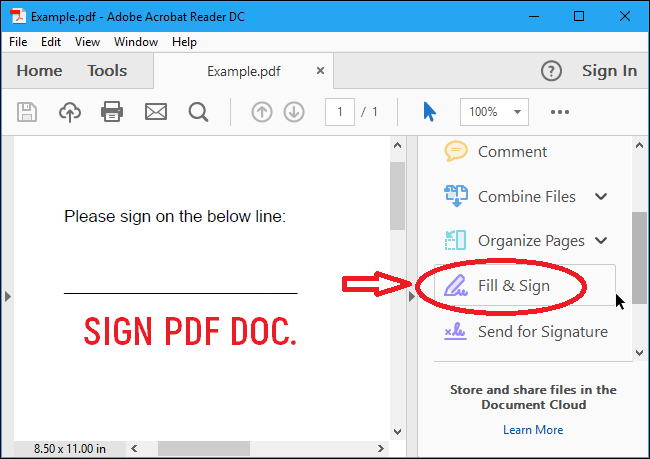Click Combine Files label
Viewport: 650px width, 459px height.
pyautogui.click(x=527, y=197)
